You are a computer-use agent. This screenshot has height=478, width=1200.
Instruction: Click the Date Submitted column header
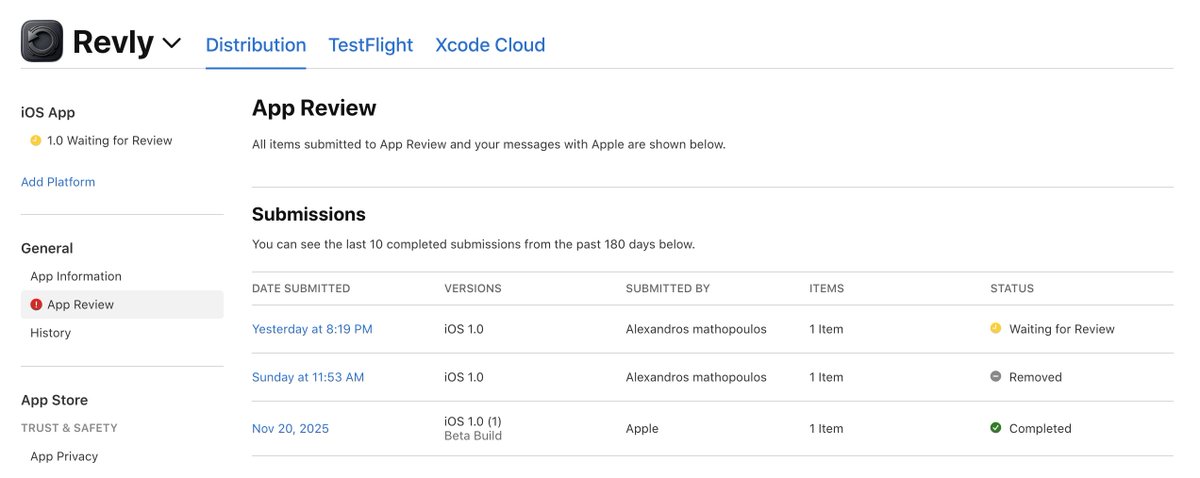coord(301,288)
